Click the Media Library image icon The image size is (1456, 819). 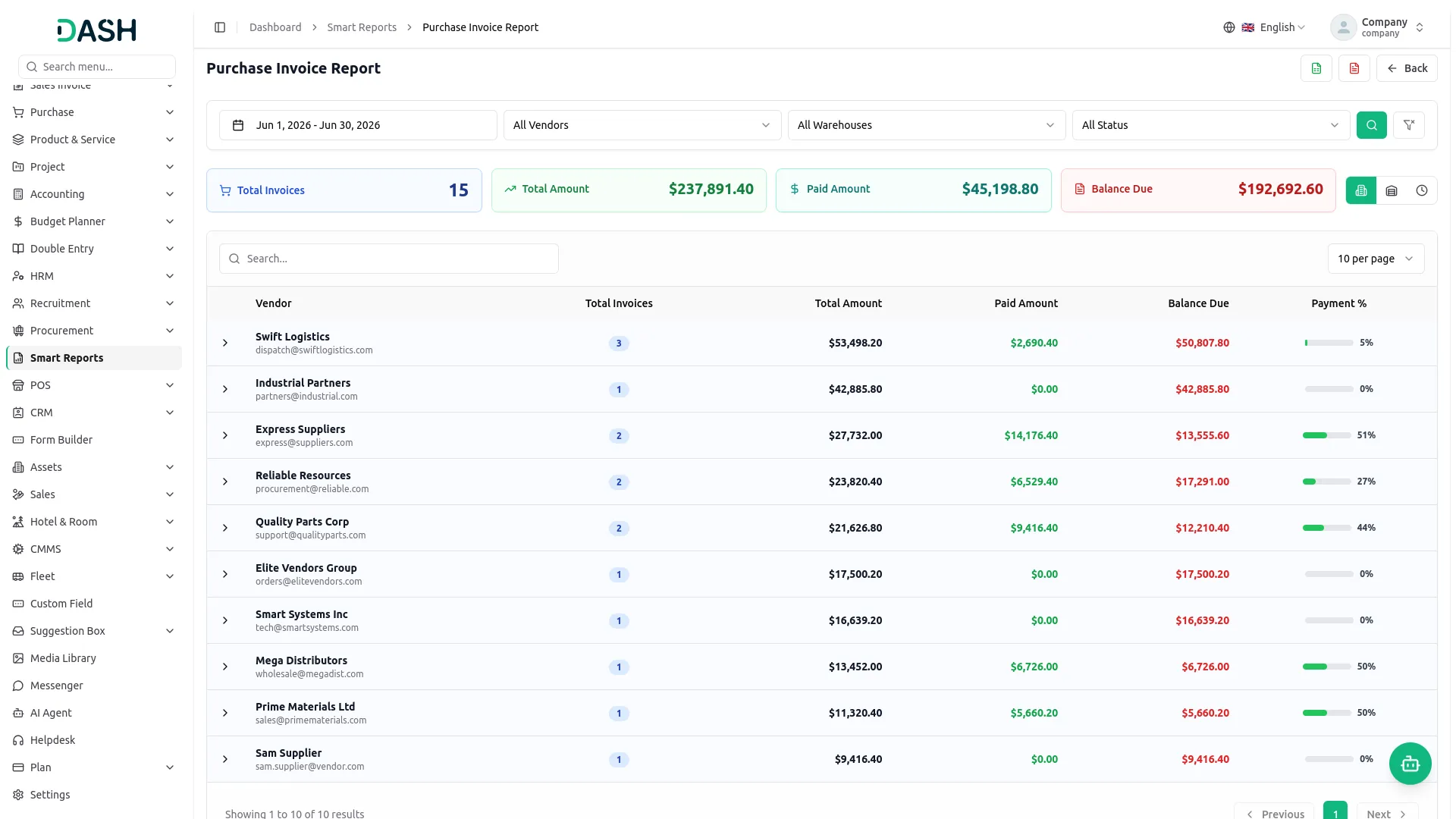pyautogui.click(x=18, y=658)
